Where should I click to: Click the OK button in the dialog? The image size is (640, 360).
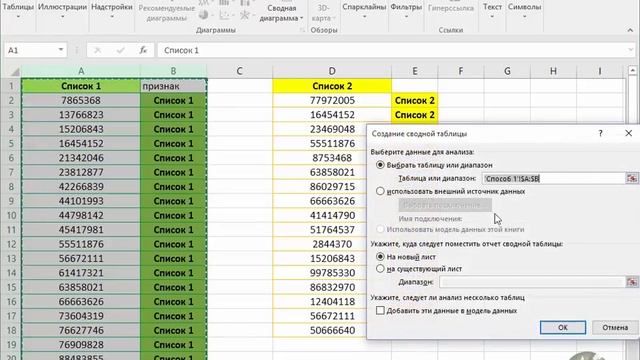point(562,327)
